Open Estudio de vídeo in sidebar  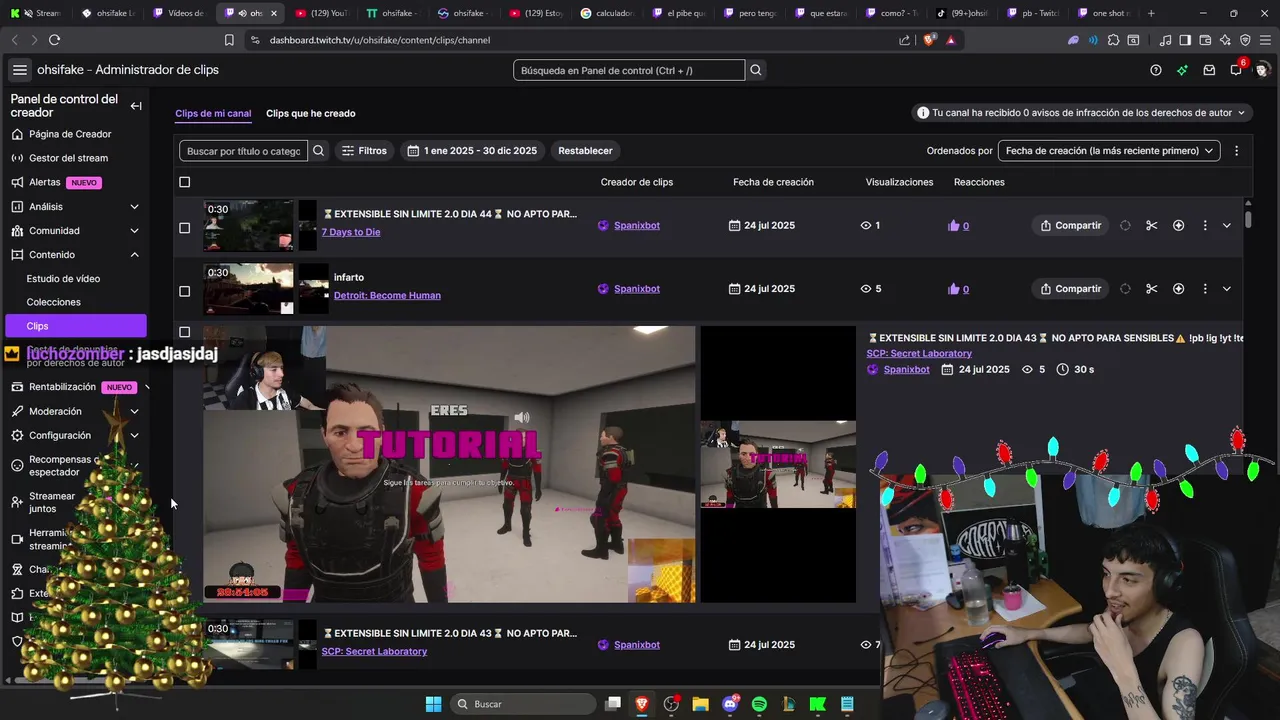[63, 279]
